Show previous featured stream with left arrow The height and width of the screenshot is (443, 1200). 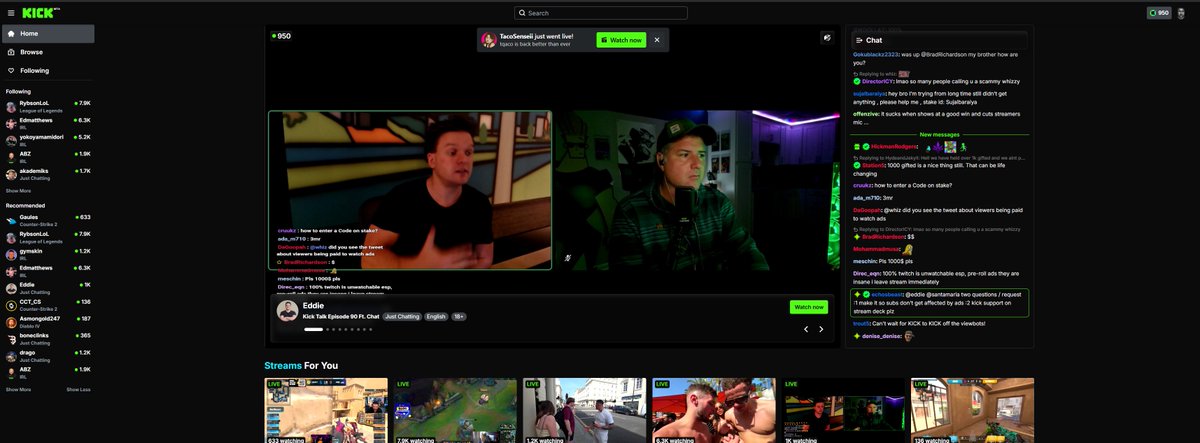click(806, 329)
